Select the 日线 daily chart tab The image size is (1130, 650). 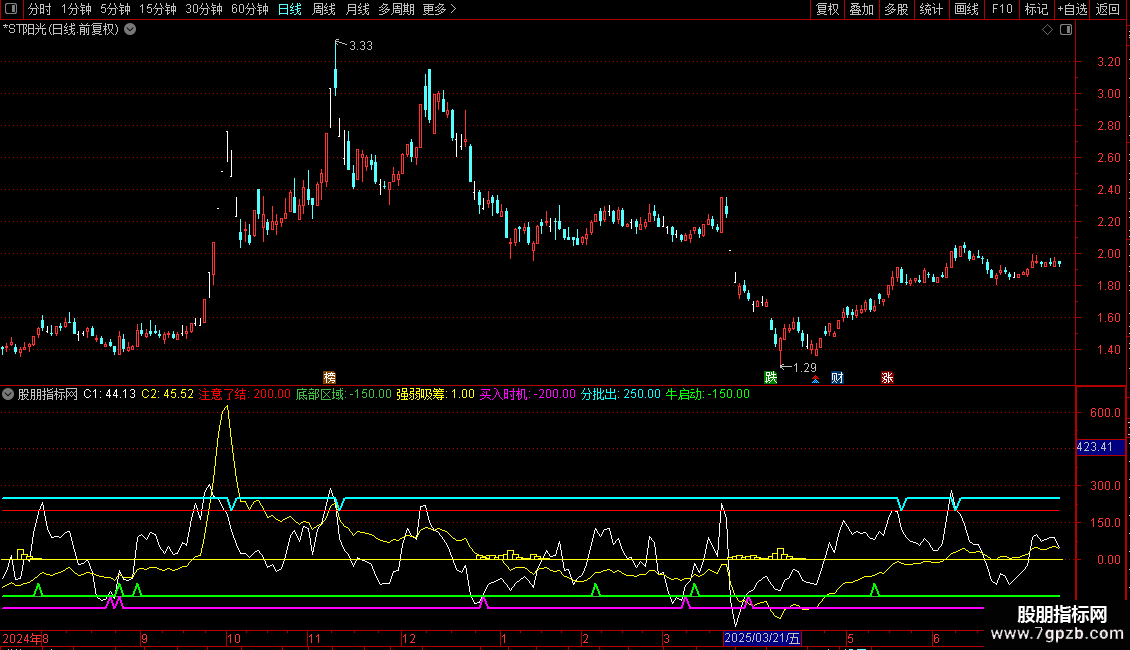[x=290, y=9]
